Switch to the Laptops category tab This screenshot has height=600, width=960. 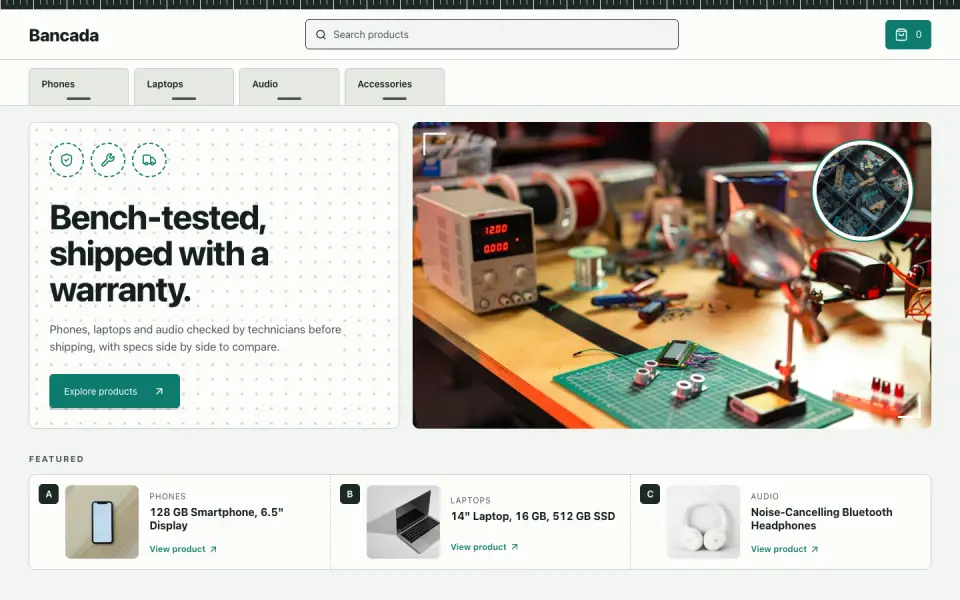tap(184, 86)
